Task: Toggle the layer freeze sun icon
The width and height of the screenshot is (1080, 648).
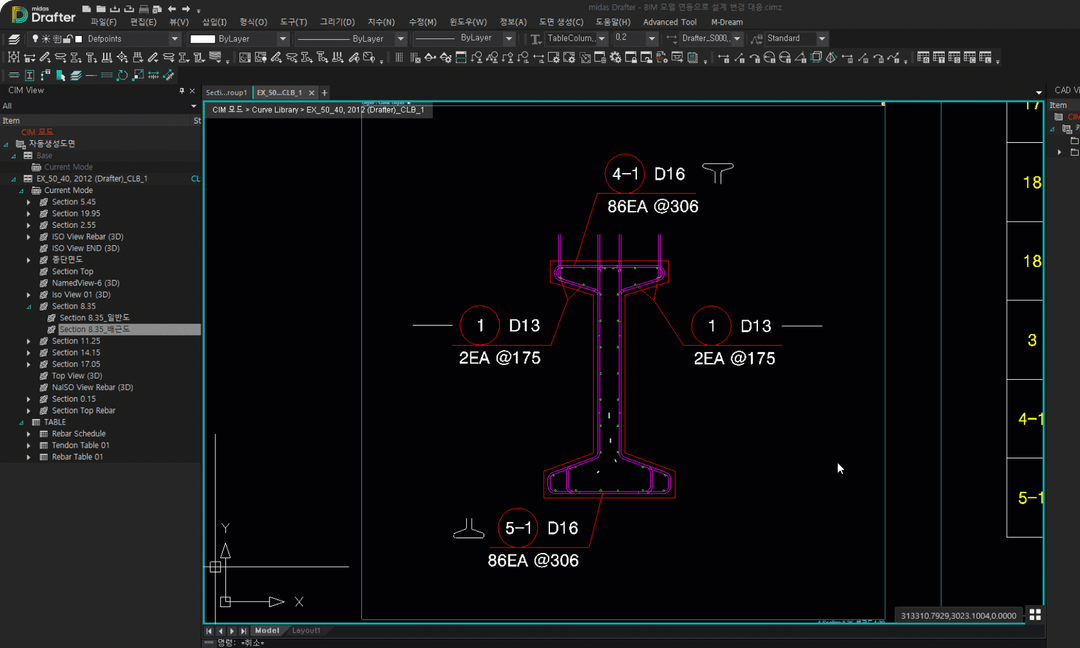Action: (45, 39)
